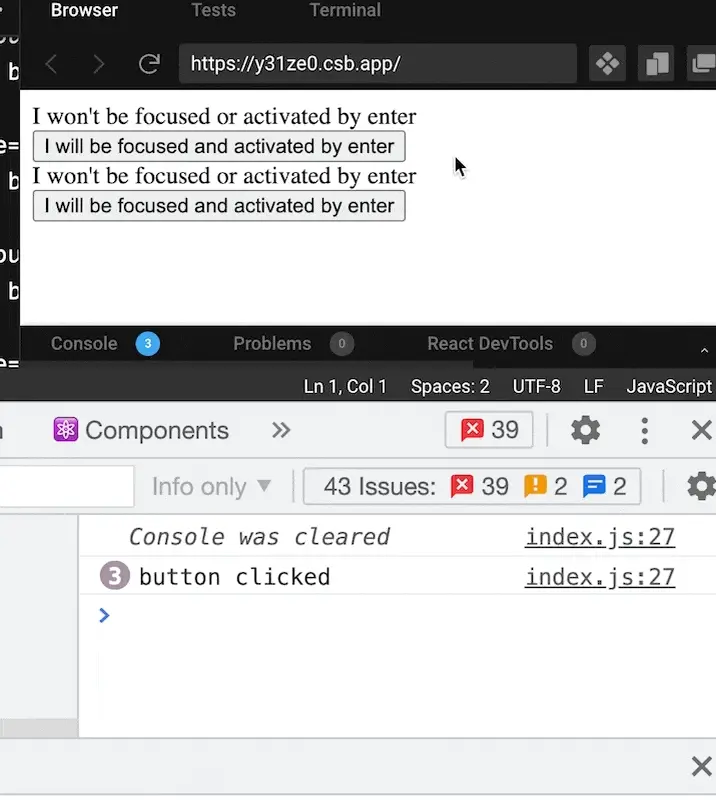Click the repeat-count 3 badge on 'button clicked'

click(114, 576)
